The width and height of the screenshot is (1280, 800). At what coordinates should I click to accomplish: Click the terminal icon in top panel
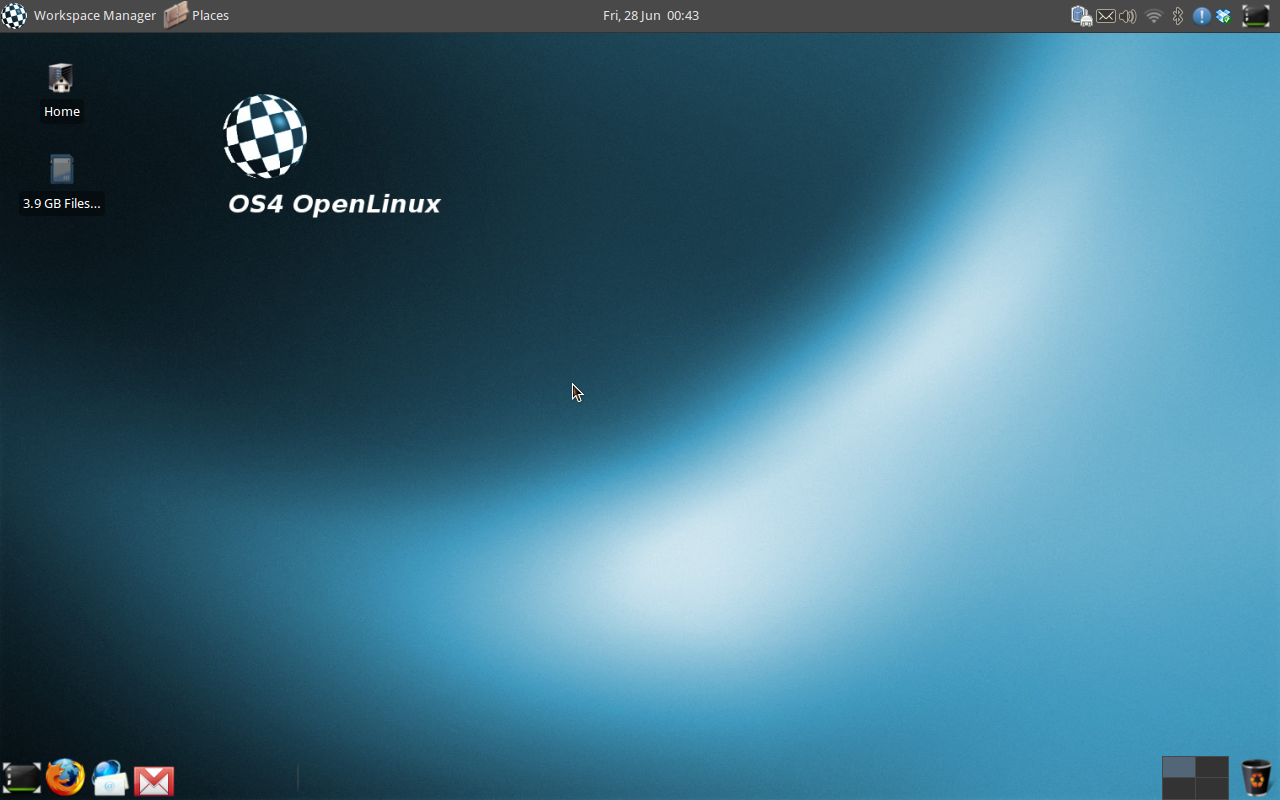(x=1256, y=15)
